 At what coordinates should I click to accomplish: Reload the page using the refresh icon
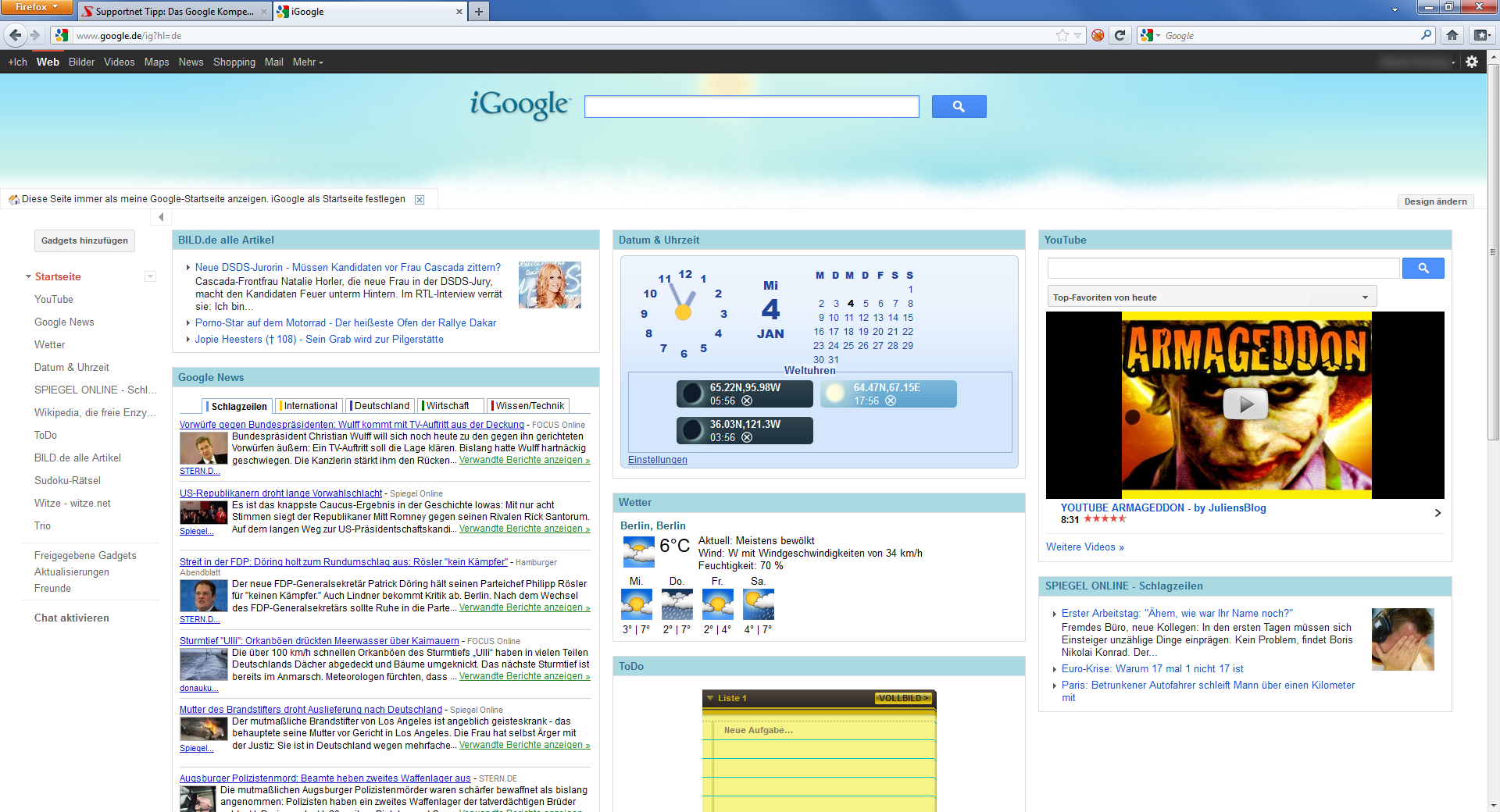click(x=1120, y=35)
